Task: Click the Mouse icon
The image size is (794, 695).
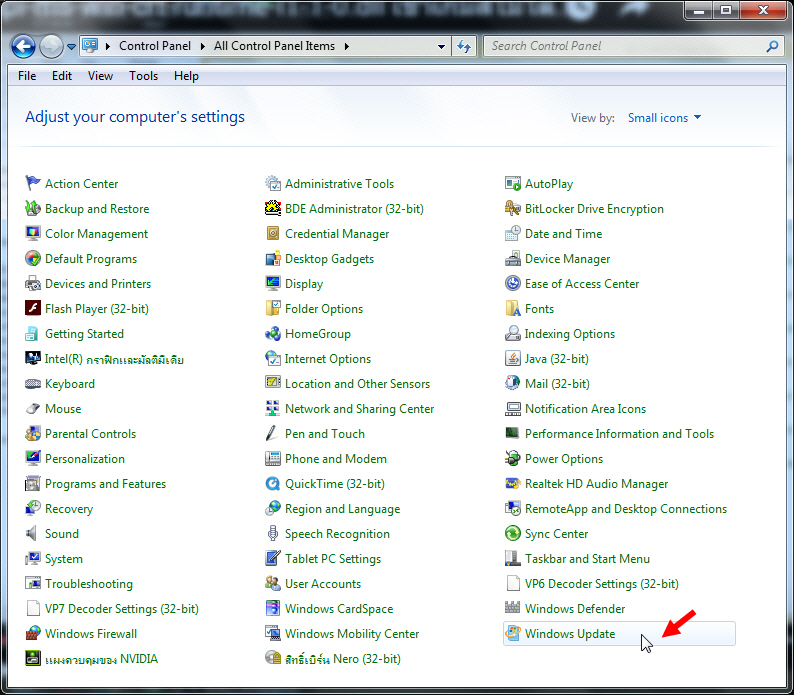Action: click(x=33, y=408)
